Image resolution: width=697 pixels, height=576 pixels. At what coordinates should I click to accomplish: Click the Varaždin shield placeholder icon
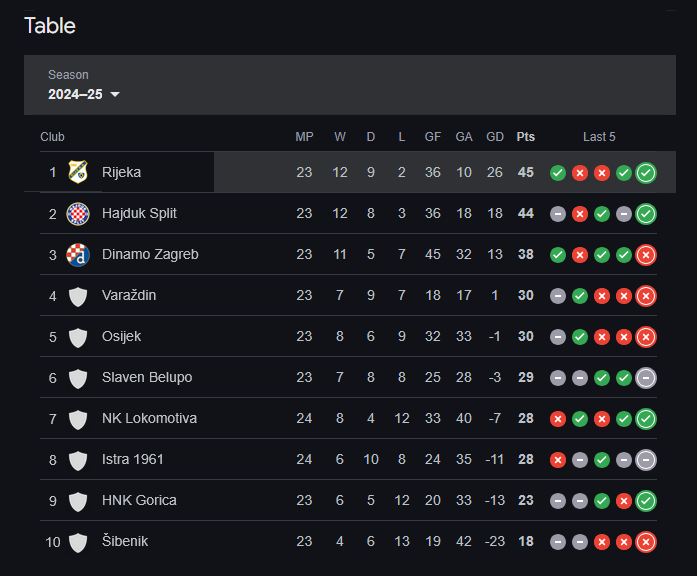point(78,296)
